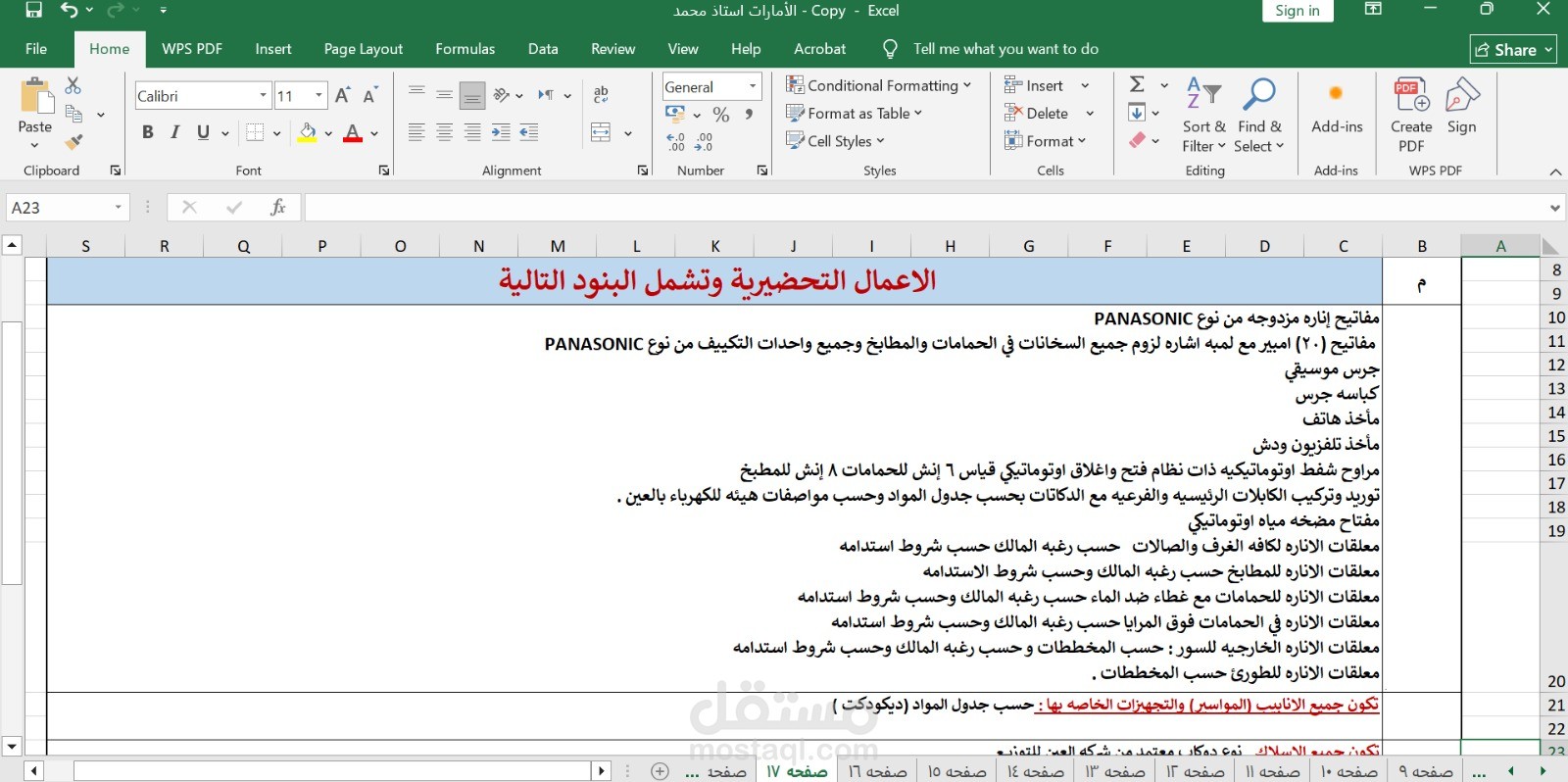Open Cell Styles menu
This screenshot has height=782, width=1568.
[x=835, y=140]
